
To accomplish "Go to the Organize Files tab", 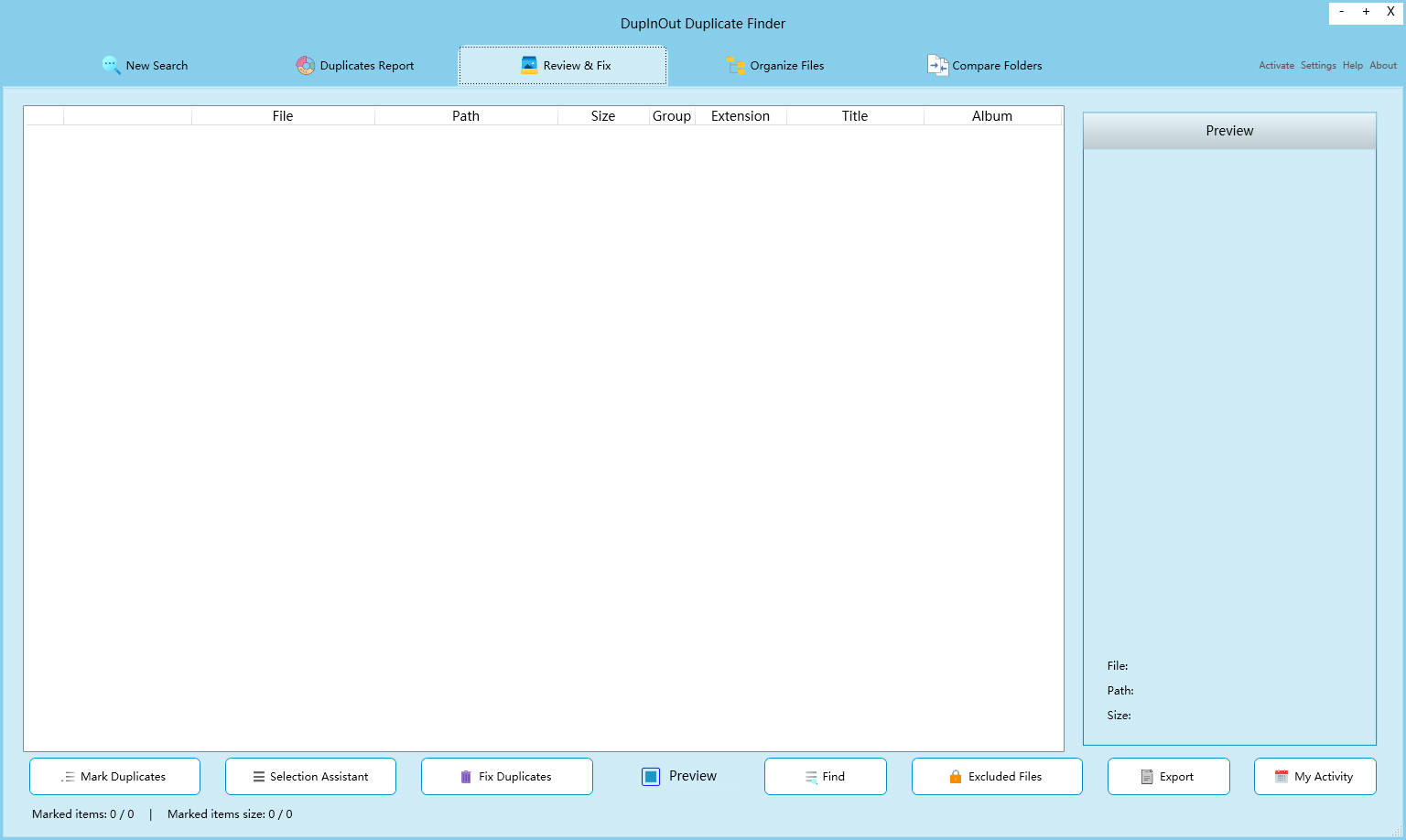I will 774,66.
